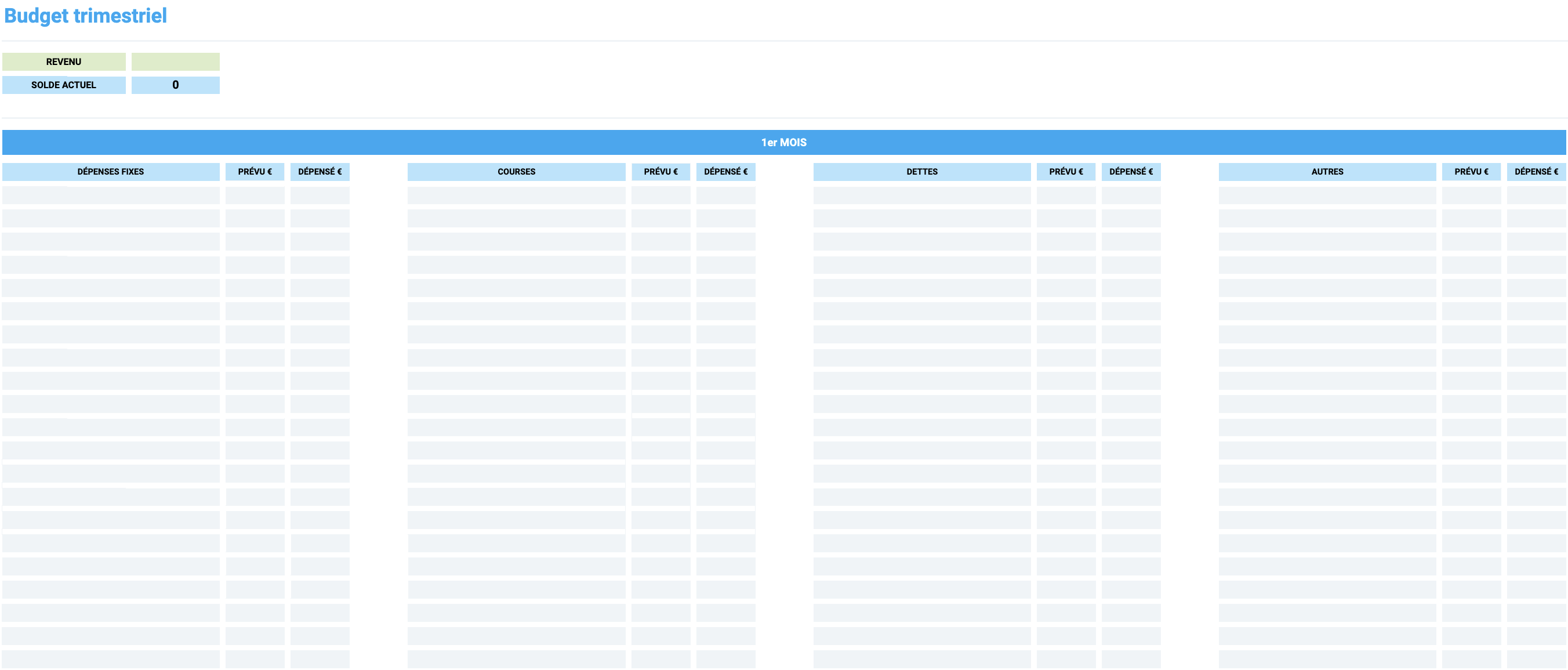1568x670 pixels.
Task: Click the PRÉVU € header beside AUTRES
Action: (1472, 172)
